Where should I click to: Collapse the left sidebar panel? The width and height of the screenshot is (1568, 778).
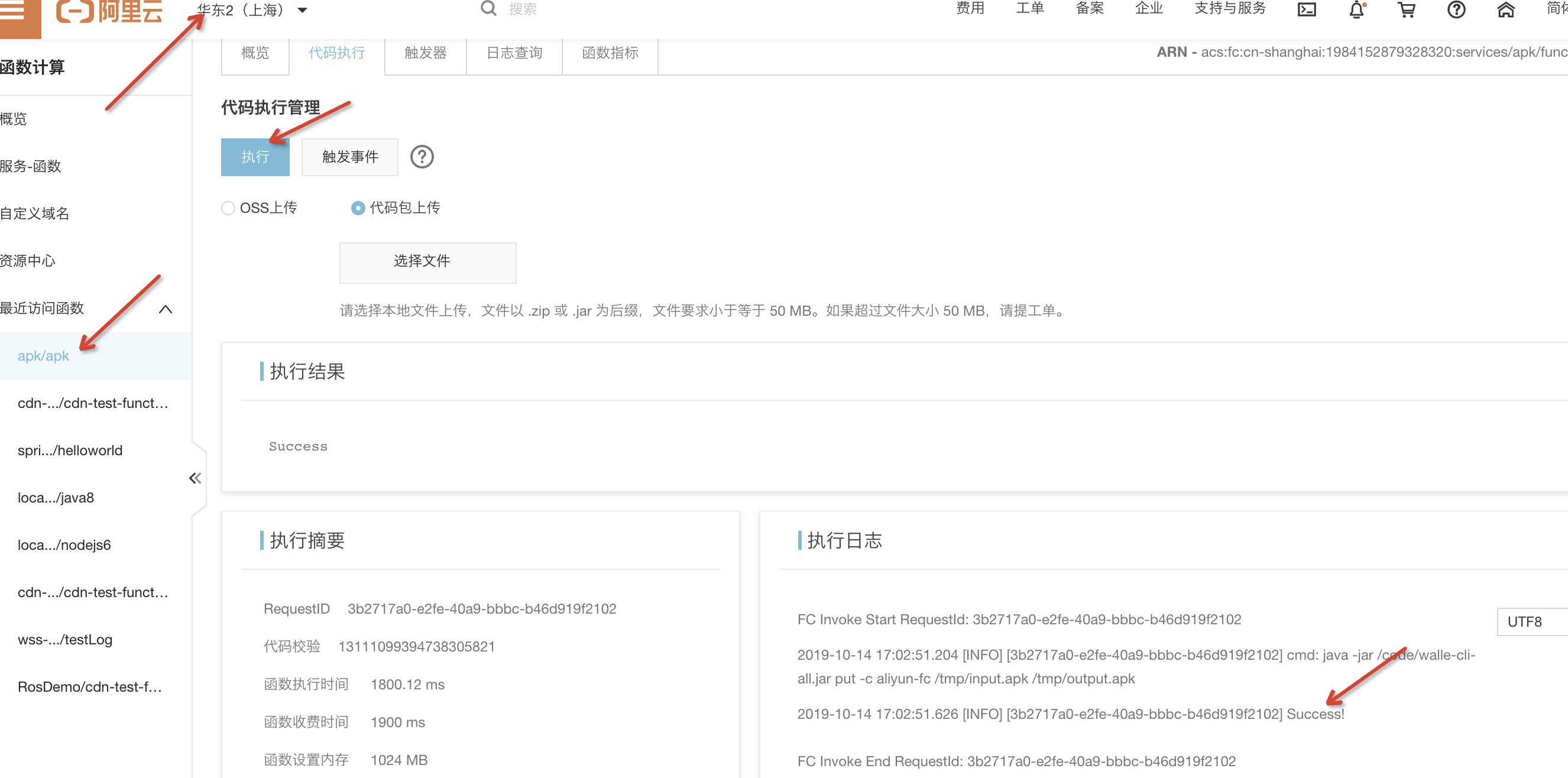coord(195,478)
